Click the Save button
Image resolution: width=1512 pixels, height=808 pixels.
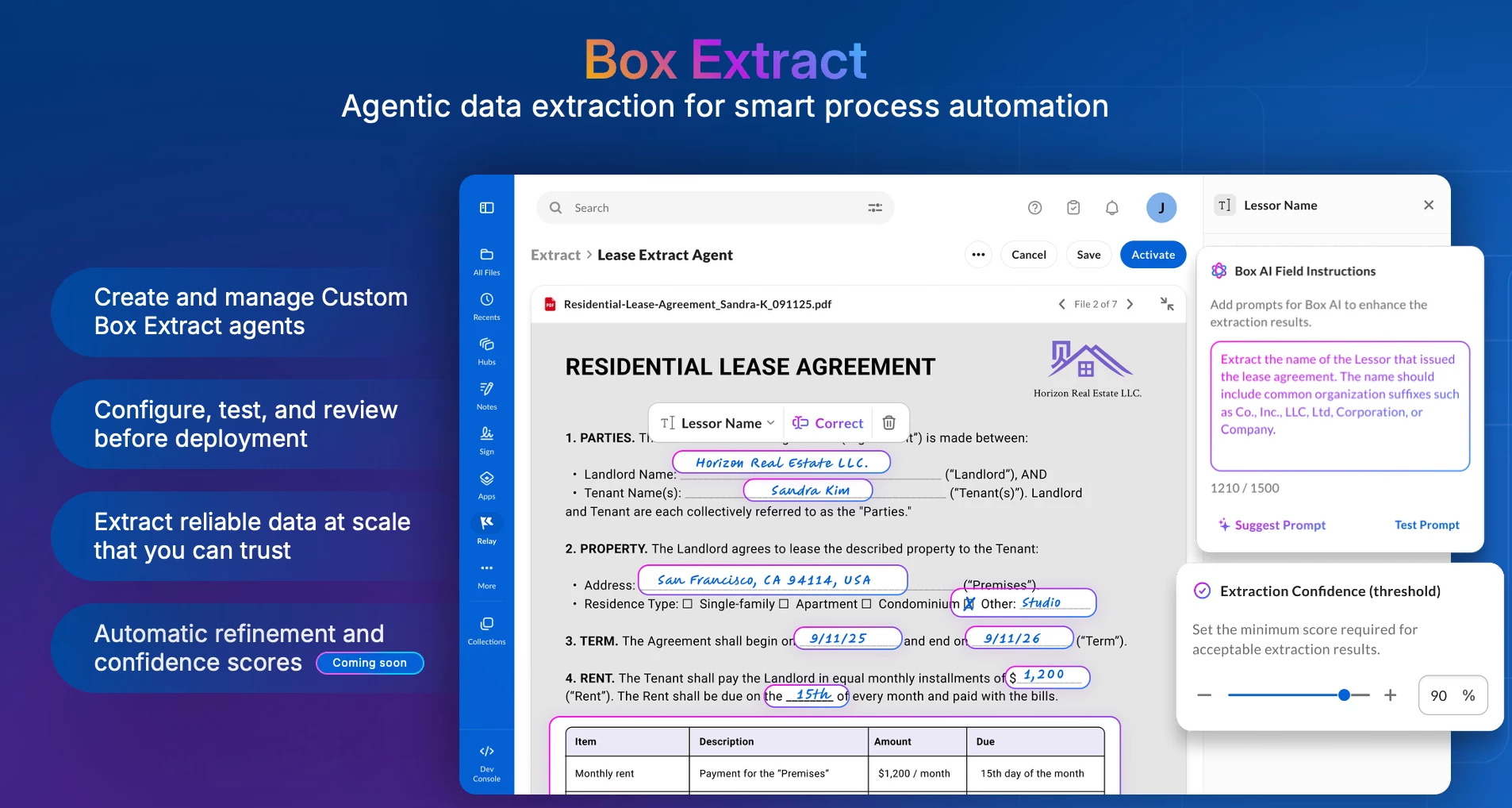(x=1088, y=255)
